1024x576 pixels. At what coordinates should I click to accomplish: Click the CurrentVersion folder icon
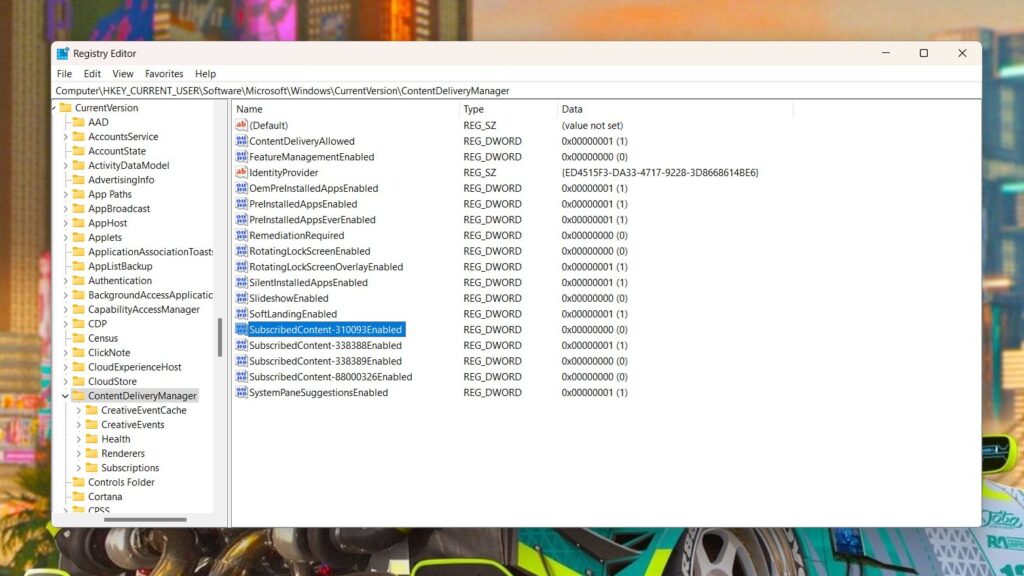click(65, 107)
